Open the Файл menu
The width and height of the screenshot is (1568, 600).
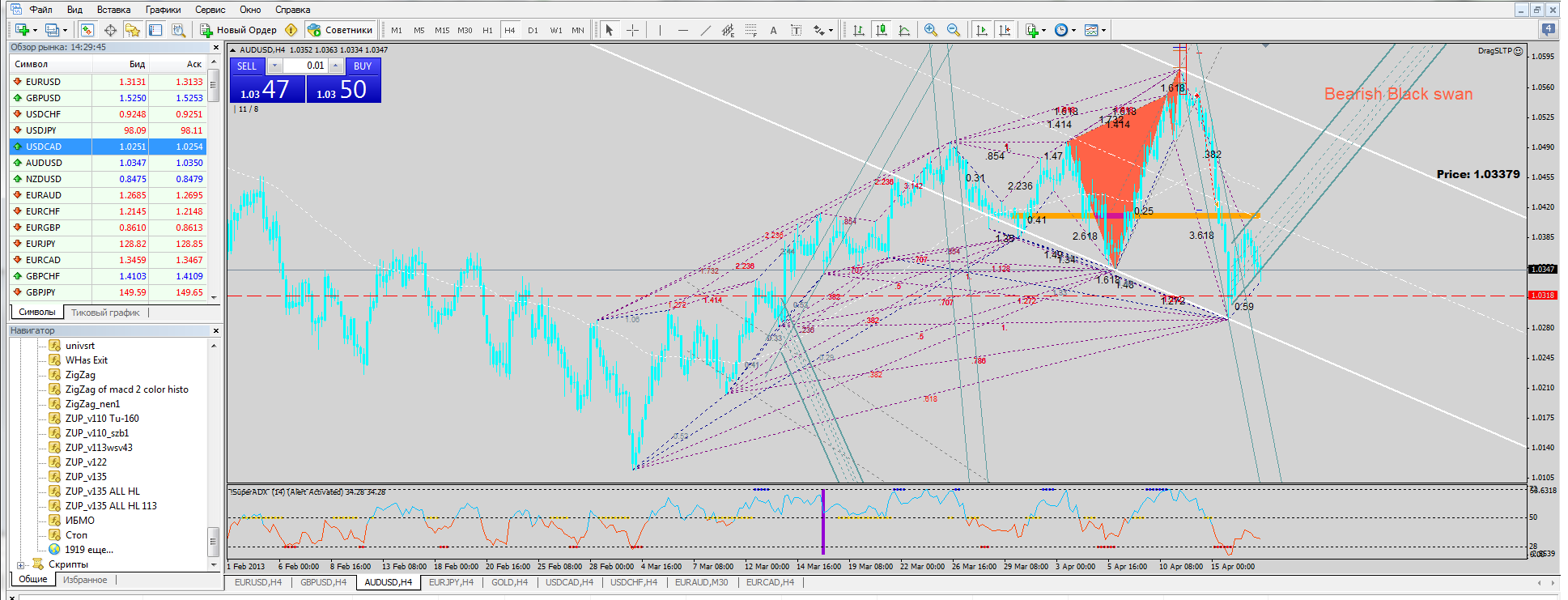(x=40, y=10)
